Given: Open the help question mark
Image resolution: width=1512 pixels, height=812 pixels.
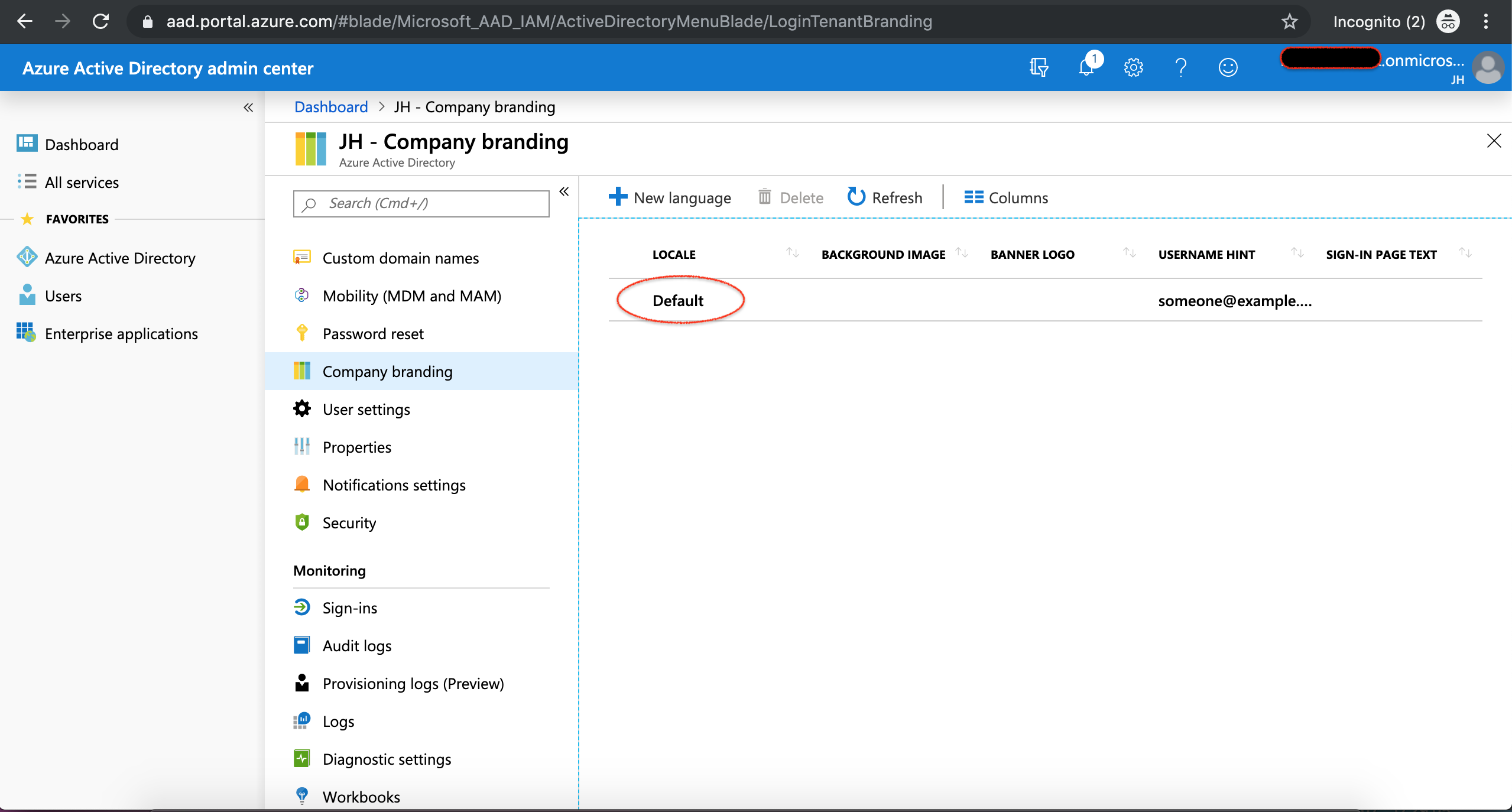Looking at the screenshot, I should 1180,67.
